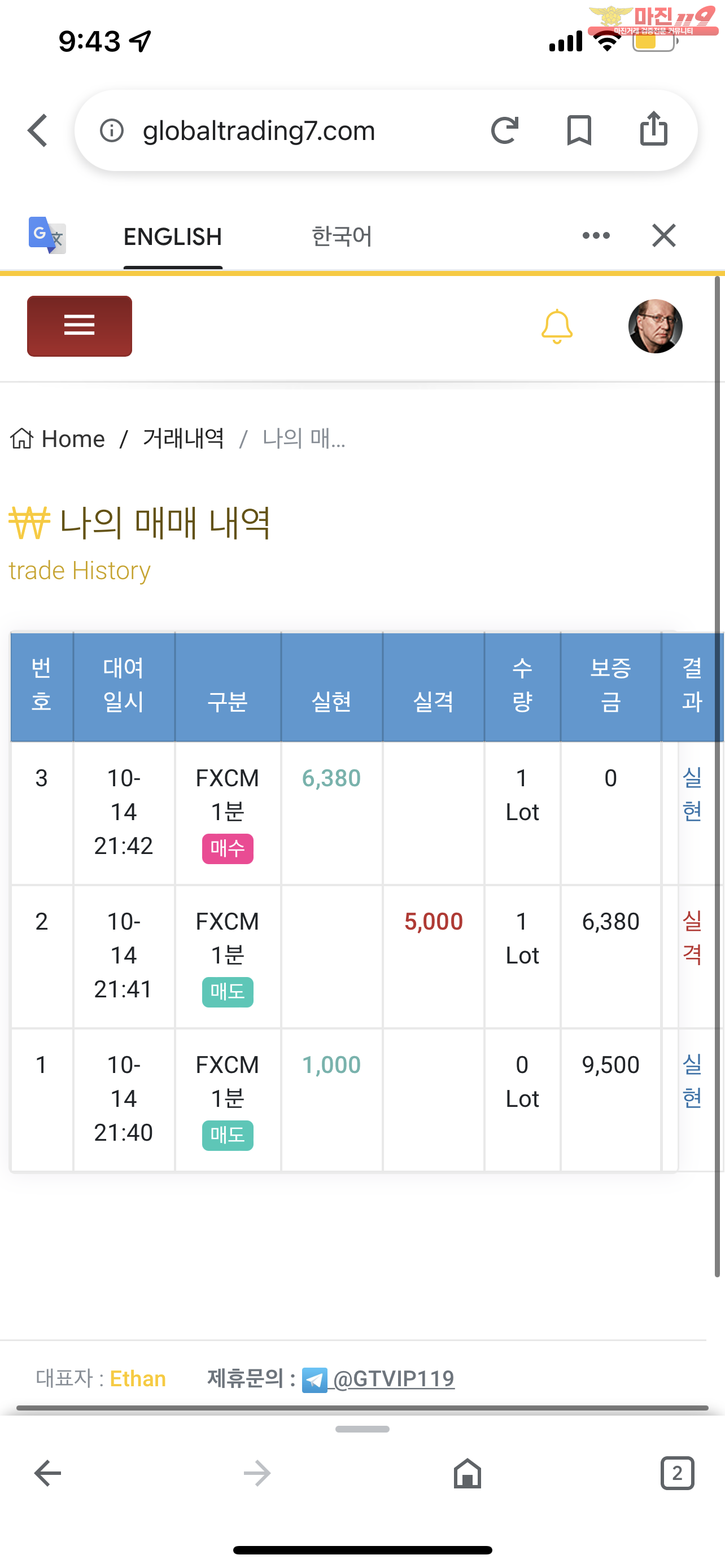Image resolution: width=725 pixels, height=1568 pixels.
Task: Switch translation to ENGLISH tab
Action: point(173,237)
